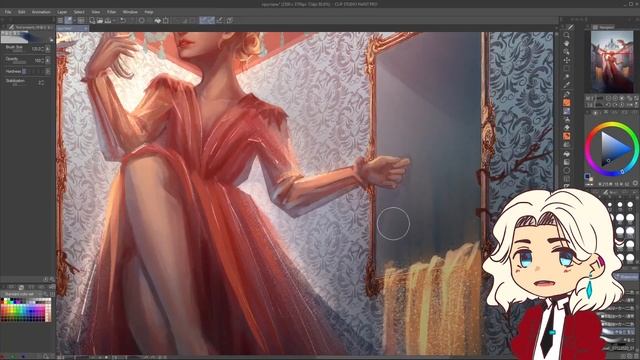Toggle the second highlighted Snap to Special Ruler button
The height and width of the screenshot is (360, 640).
click(211, 20)
